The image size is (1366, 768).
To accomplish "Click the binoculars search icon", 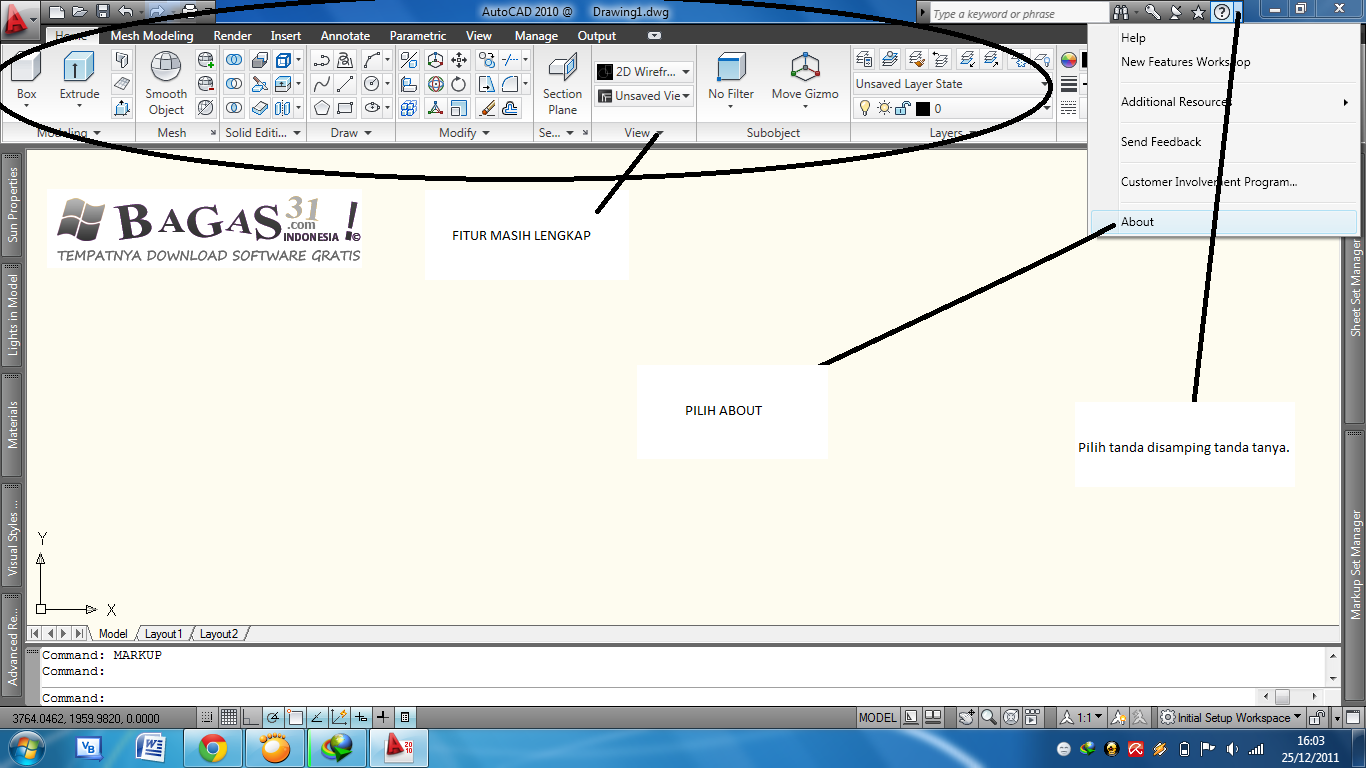I will click(x=1121, y=13).
